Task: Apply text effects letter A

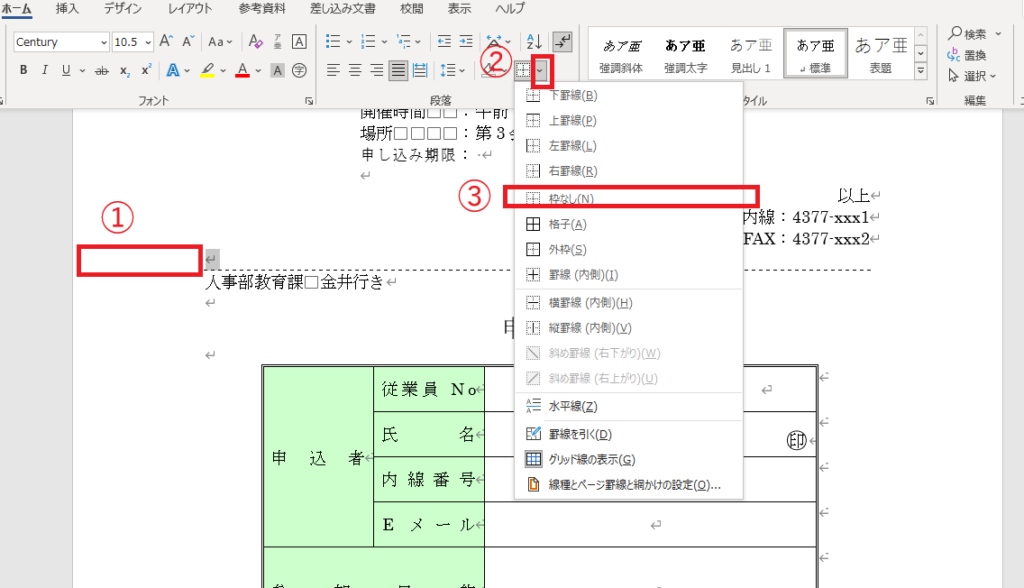Action: click(x=172, y=70)
